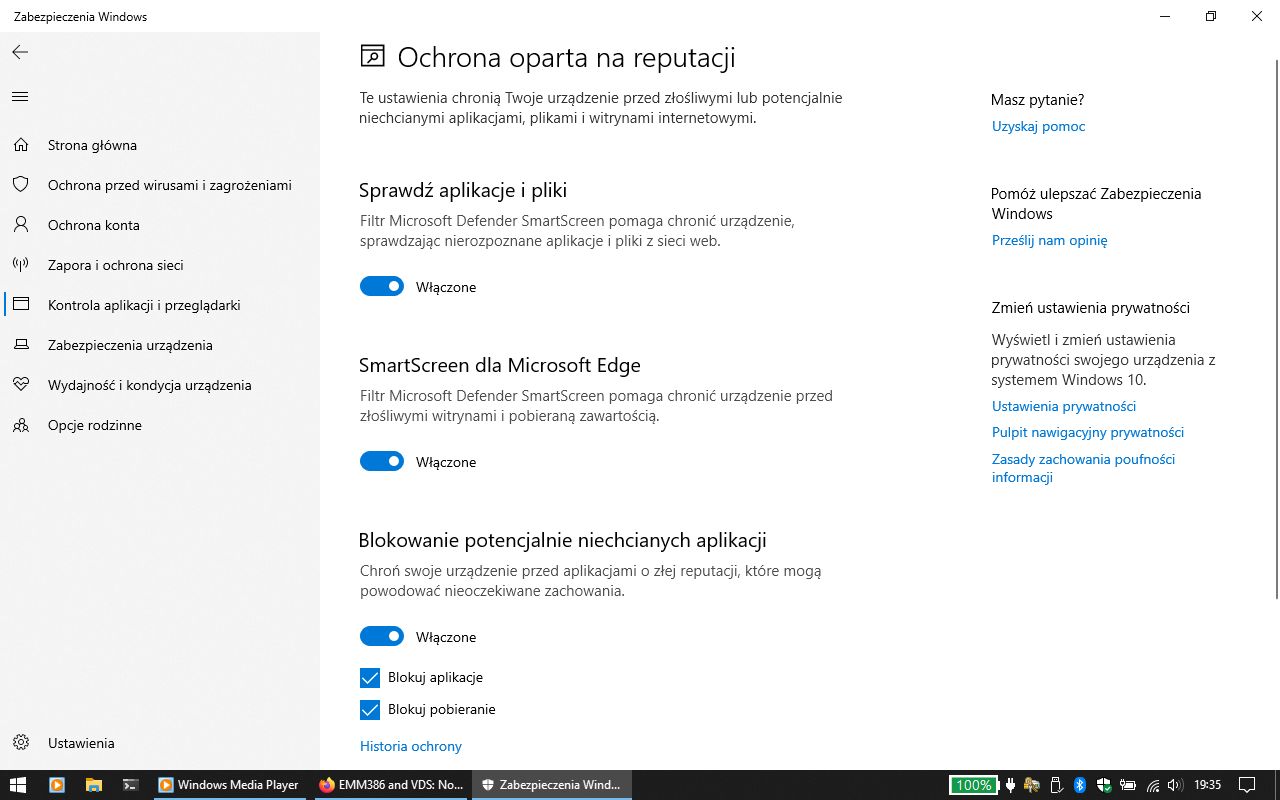1280x800 pixels.
Task: Select Strona główna in the sidebar
Action: pos(160,145)
